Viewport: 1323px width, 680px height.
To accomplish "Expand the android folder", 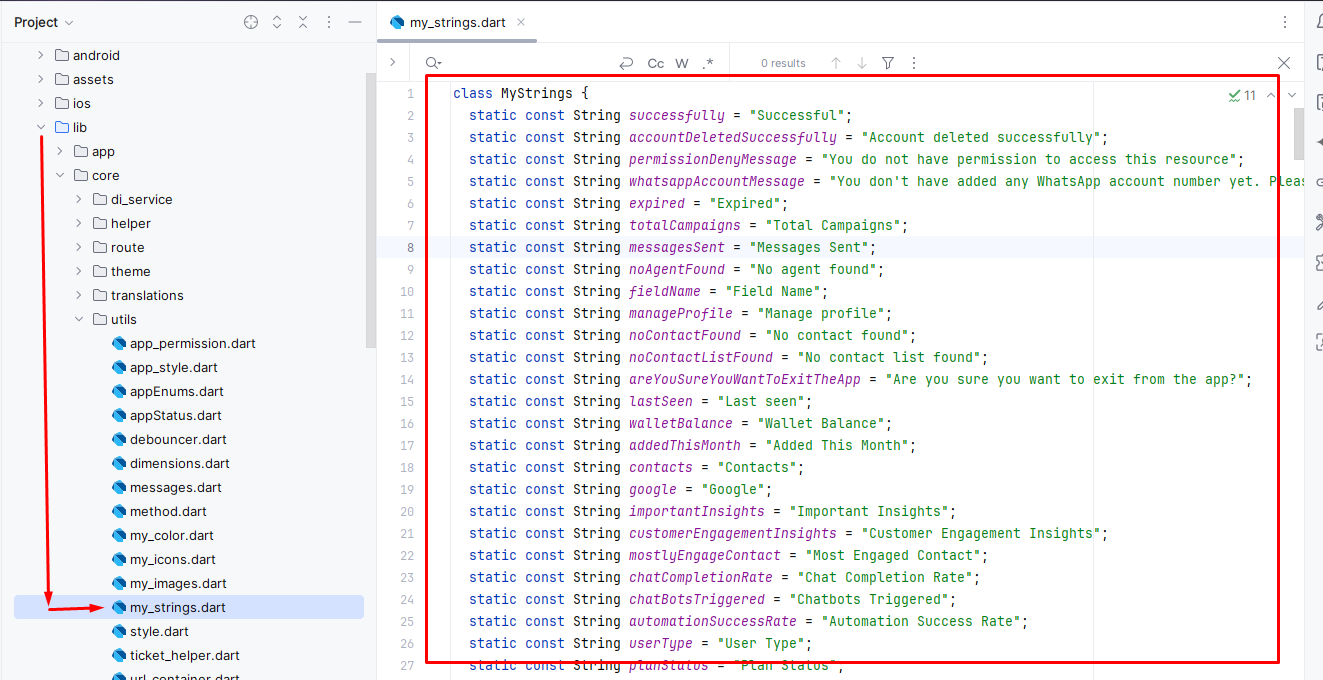I will (x=40, y=56).
